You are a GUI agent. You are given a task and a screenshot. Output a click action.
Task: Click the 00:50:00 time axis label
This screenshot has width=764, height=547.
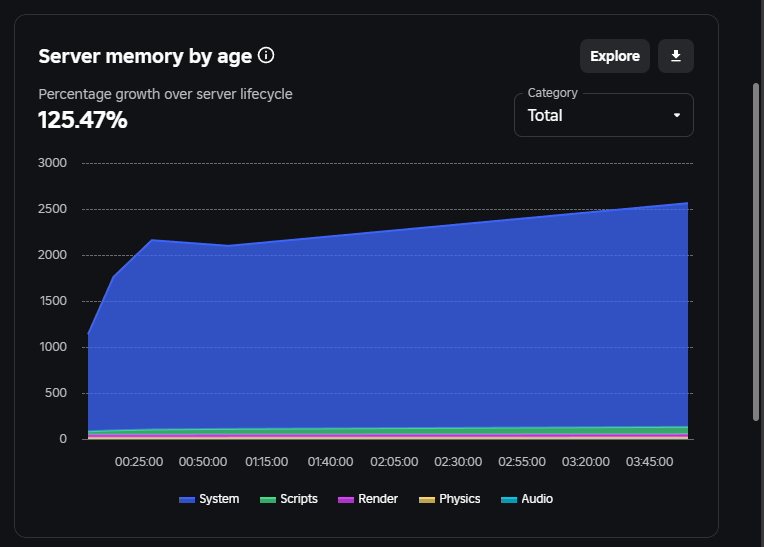[x=203, y=462]
